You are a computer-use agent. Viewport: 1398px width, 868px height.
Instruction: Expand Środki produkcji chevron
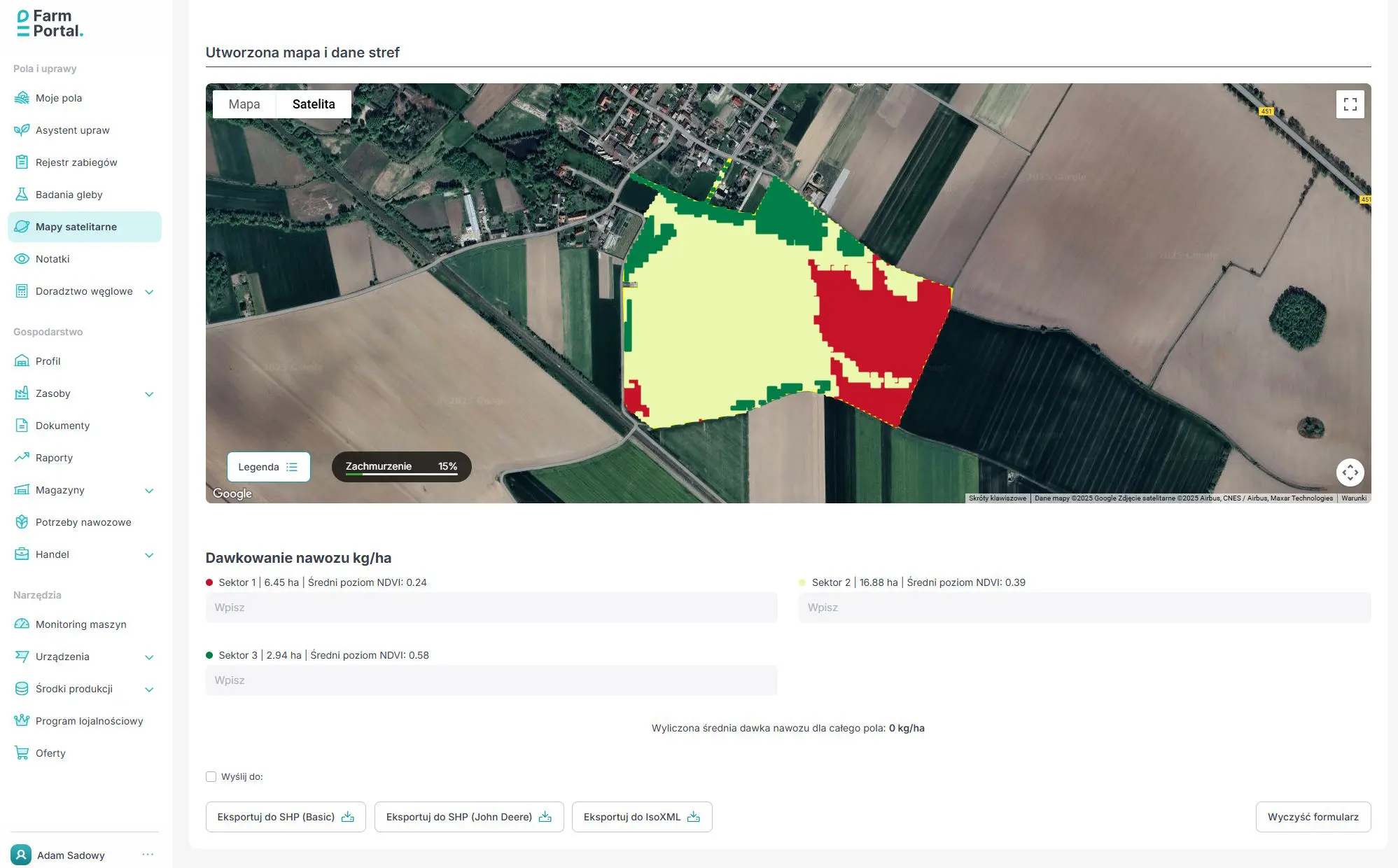pyautogui.click(x=149, y=689)
